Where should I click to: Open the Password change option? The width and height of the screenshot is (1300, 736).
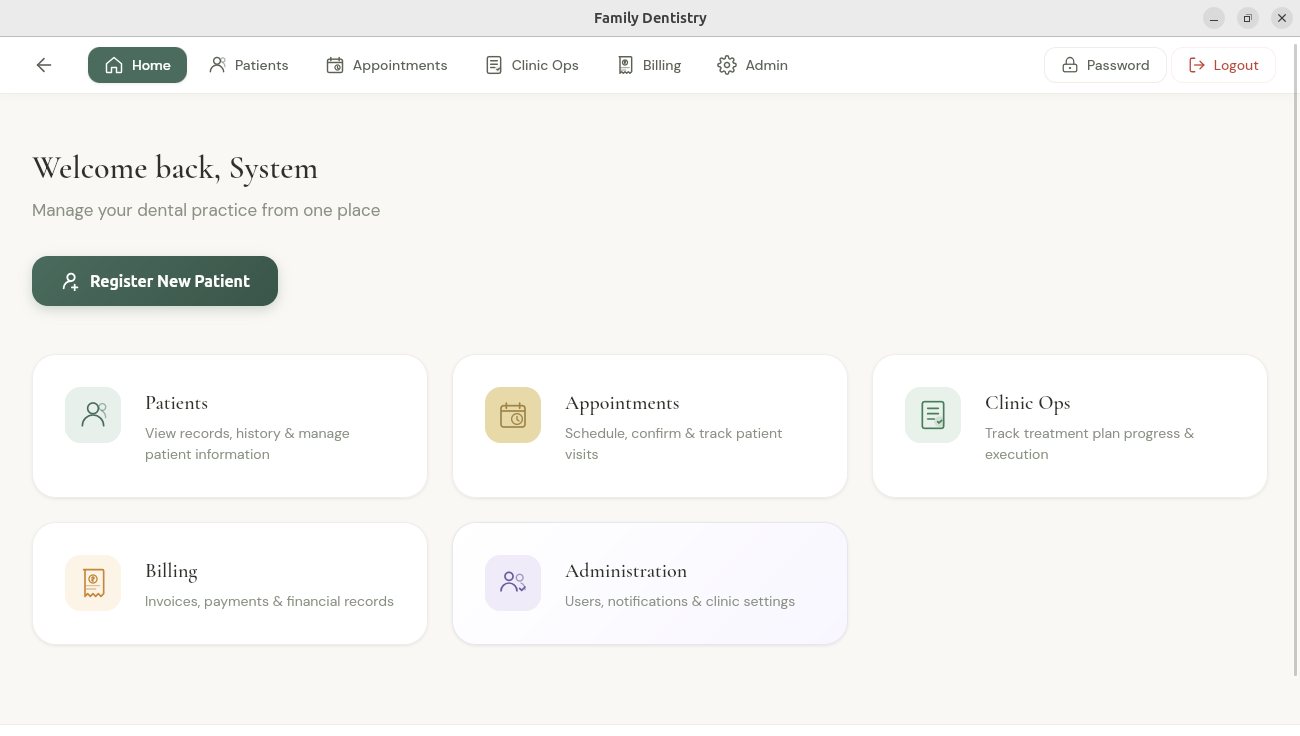tap(1105, 64)
